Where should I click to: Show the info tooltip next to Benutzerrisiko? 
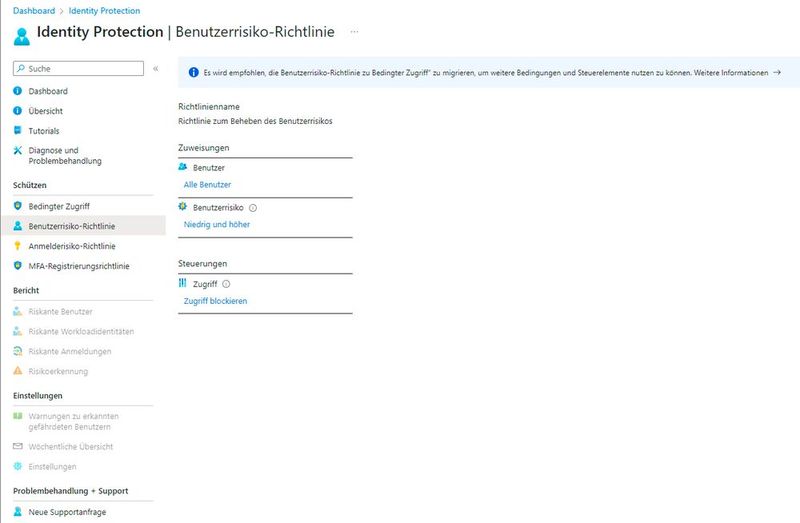click(x=253, y=208)
